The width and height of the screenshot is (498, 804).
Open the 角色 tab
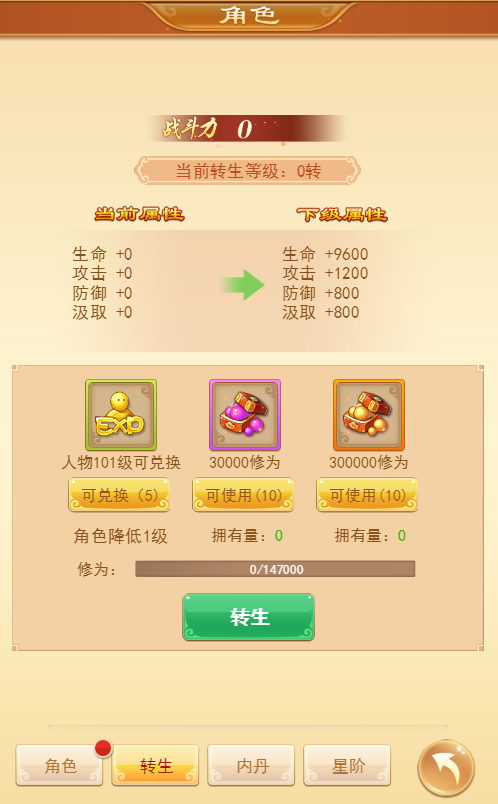59,766
